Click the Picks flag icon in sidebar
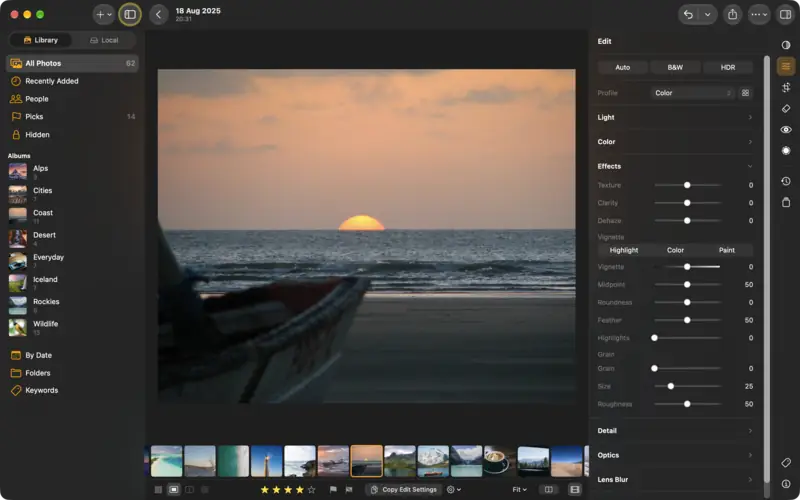Viewport: 800px width, 500px height. 16,117
